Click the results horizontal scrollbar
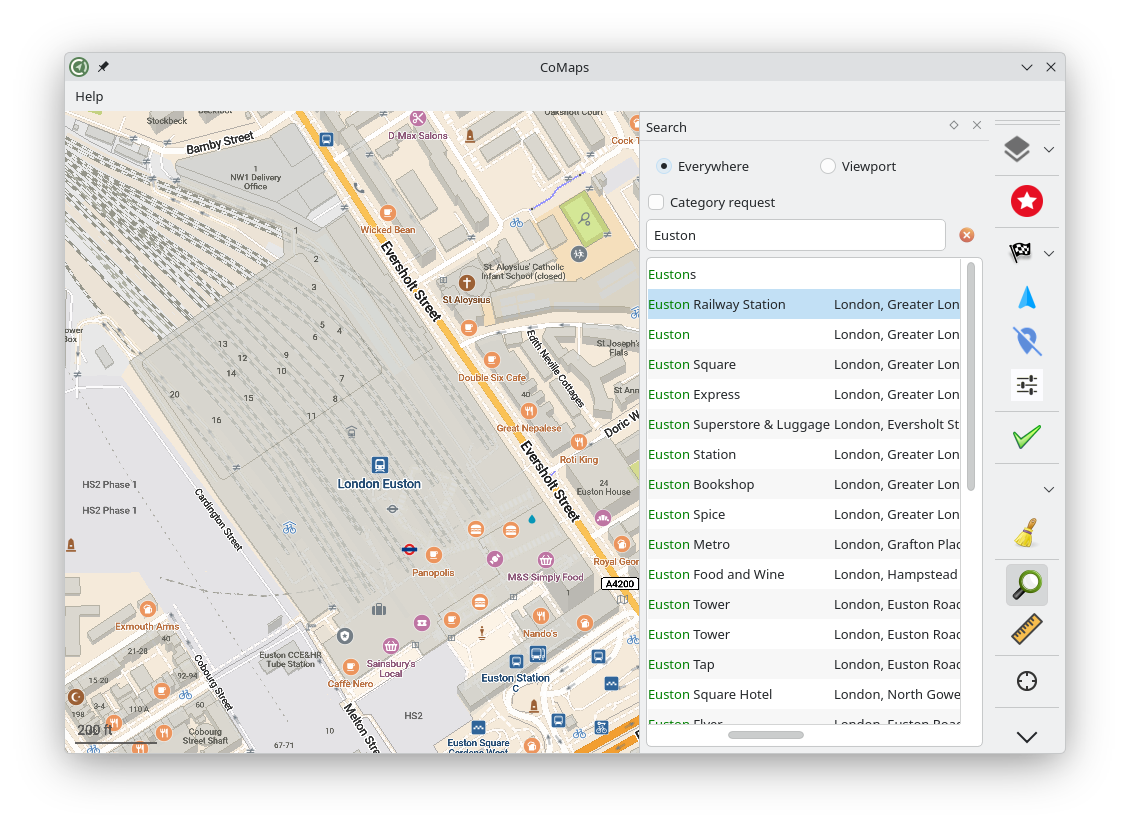 point(765,735)
